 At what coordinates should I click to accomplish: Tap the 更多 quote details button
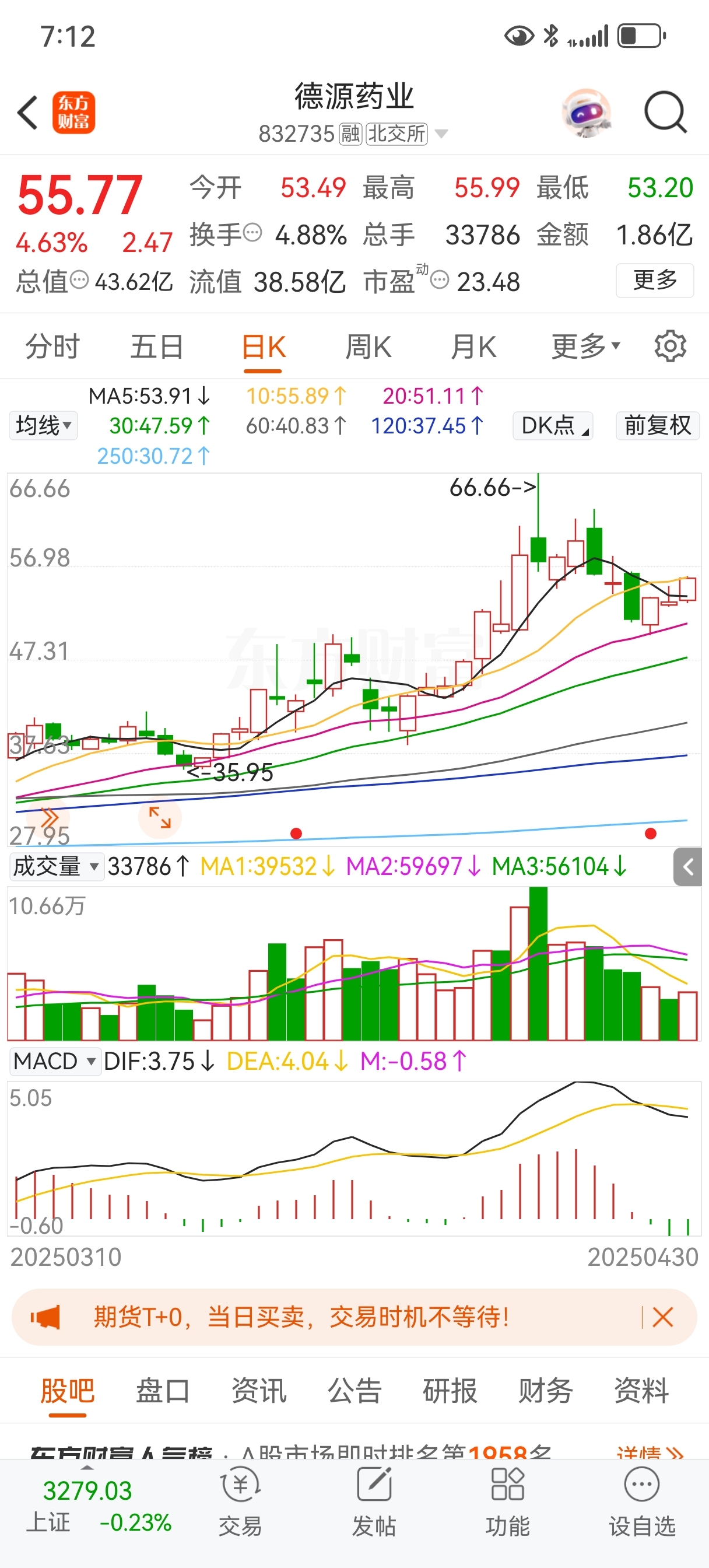[655, 280]
